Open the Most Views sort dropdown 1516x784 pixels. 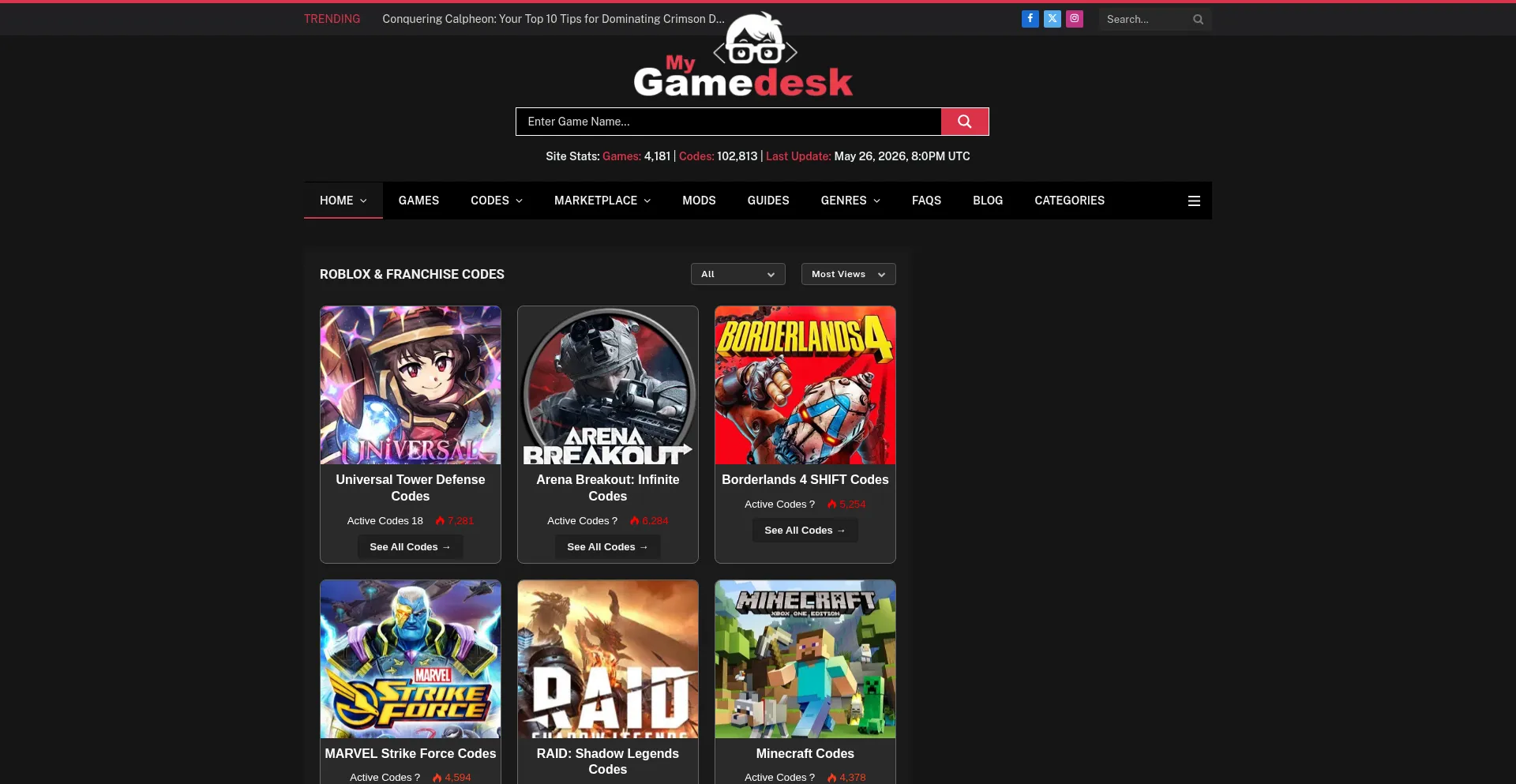(848, 274)
